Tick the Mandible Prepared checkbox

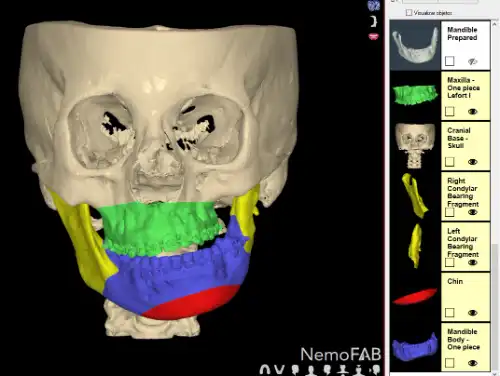point(449,61)
